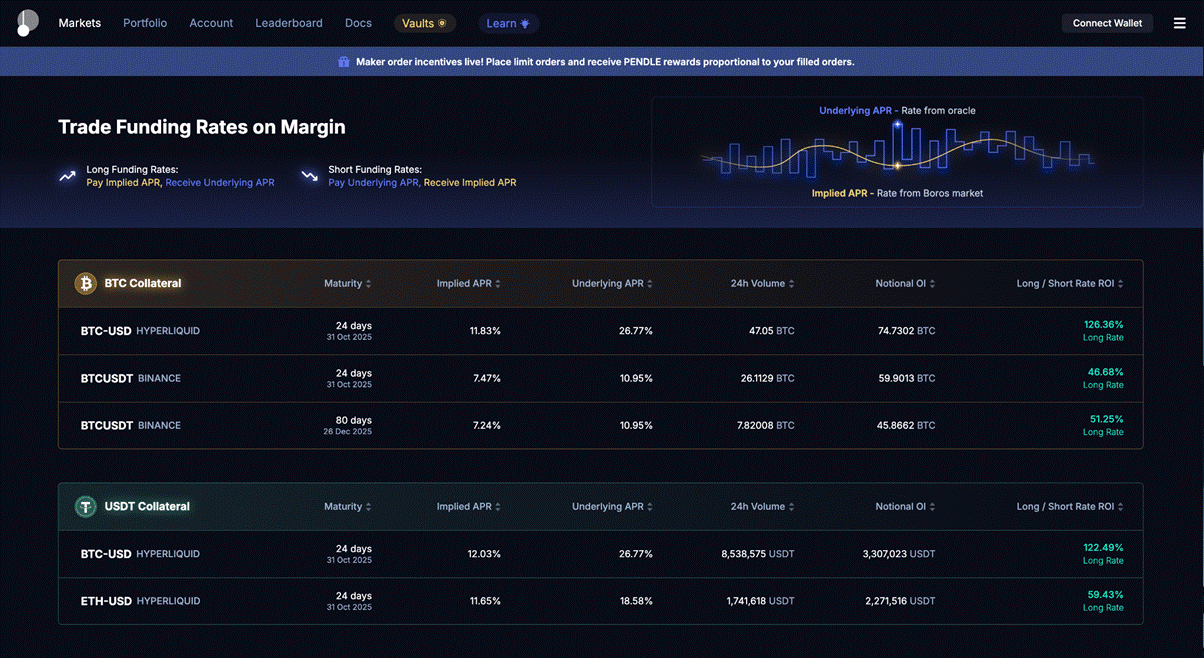Click the Pendle logo icon
1204x658 pixels.
tap(26, 22)
